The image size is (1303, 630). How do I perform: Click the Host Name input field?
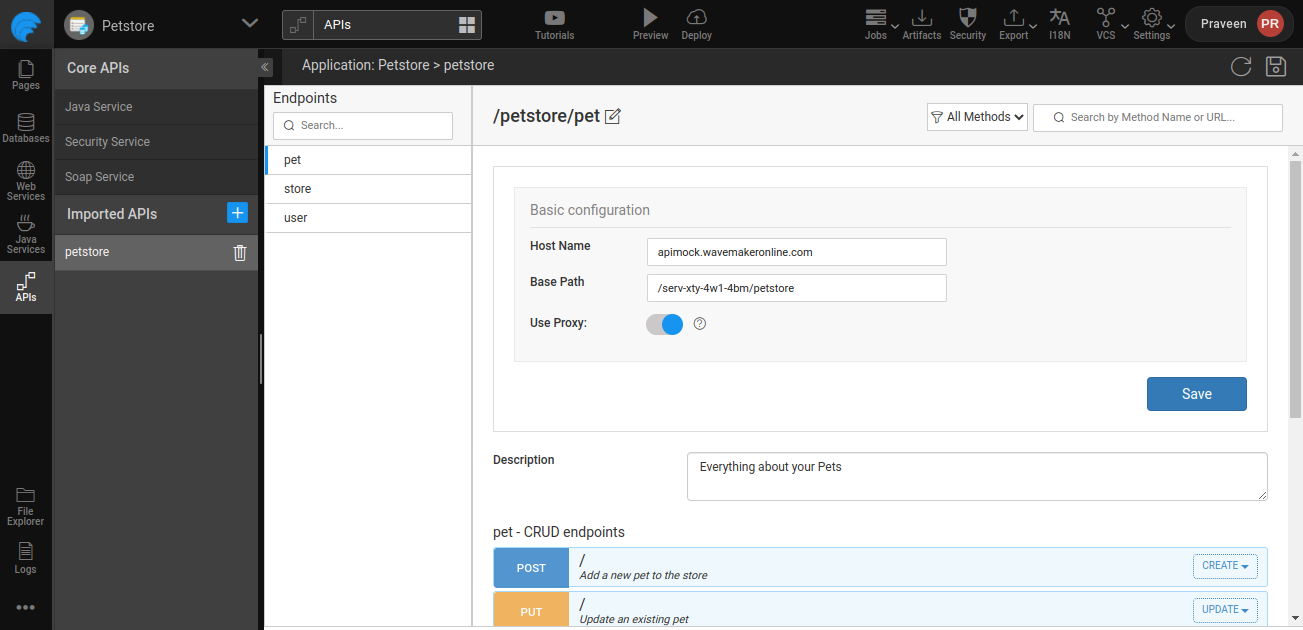(x=796, y=252)
